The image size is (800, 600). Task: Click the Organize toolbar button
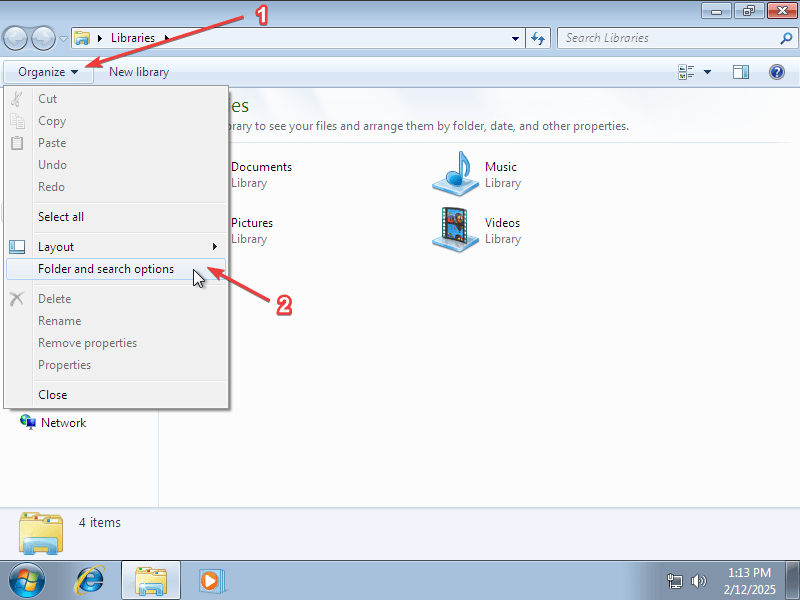[x=47, y=72]
